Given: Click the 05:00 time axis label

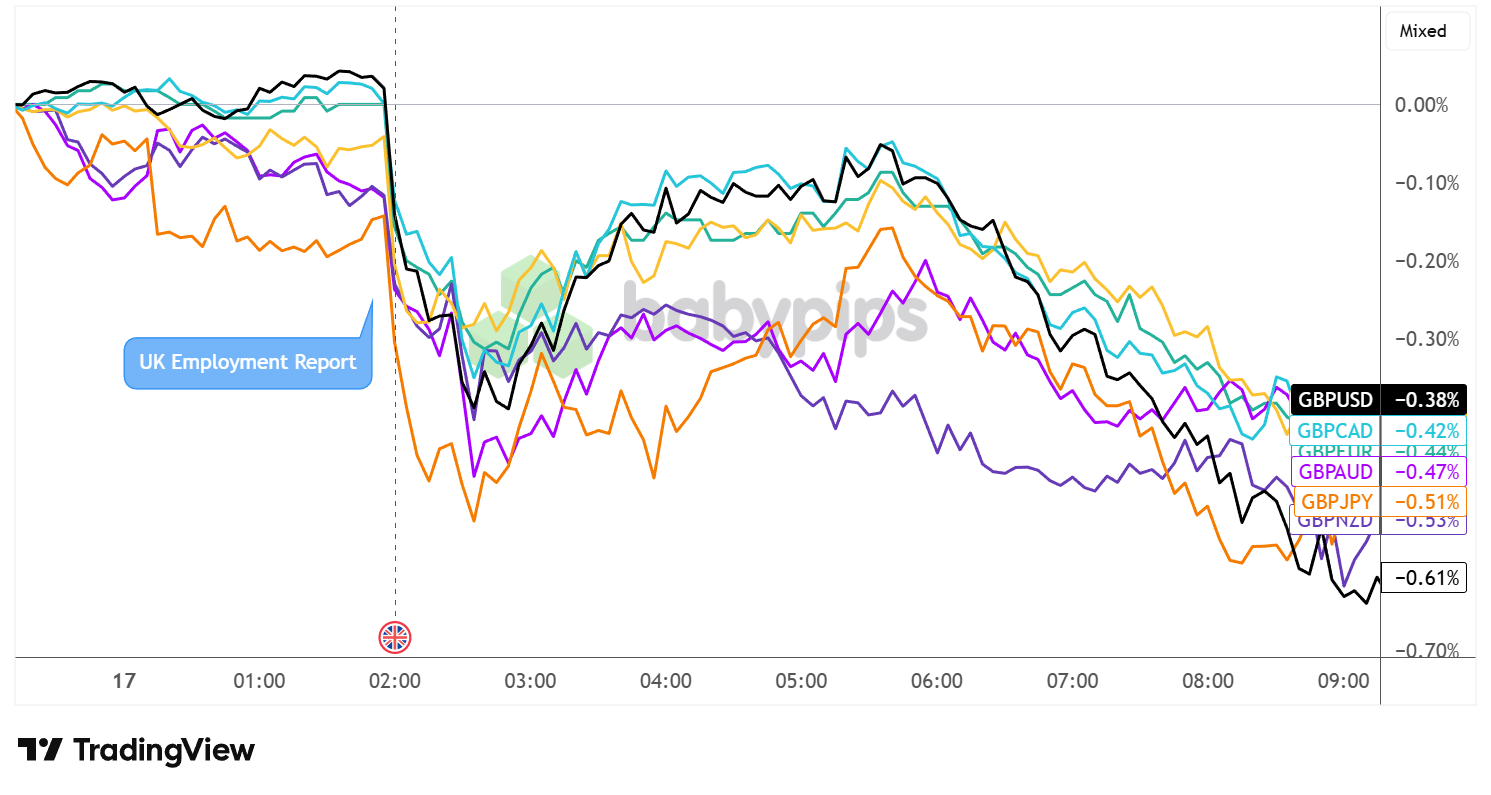Looking at the screenshot, I should point(801,682).
